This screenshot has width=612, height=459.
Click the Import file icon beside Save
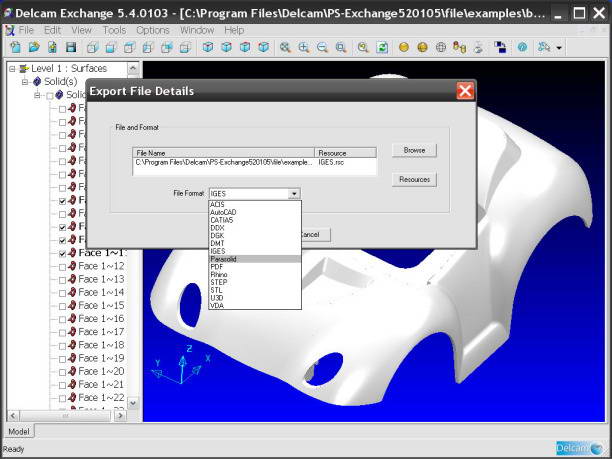click(x=52, y=47)
